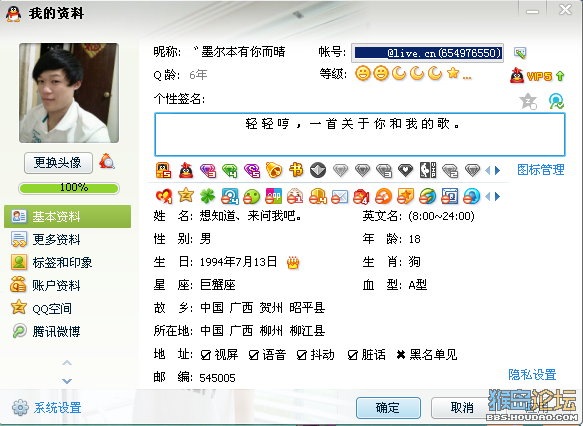Click the black heart diamond icon
Image resolution: width=583 pixels, height=426 pixels.
pos(406,171)
